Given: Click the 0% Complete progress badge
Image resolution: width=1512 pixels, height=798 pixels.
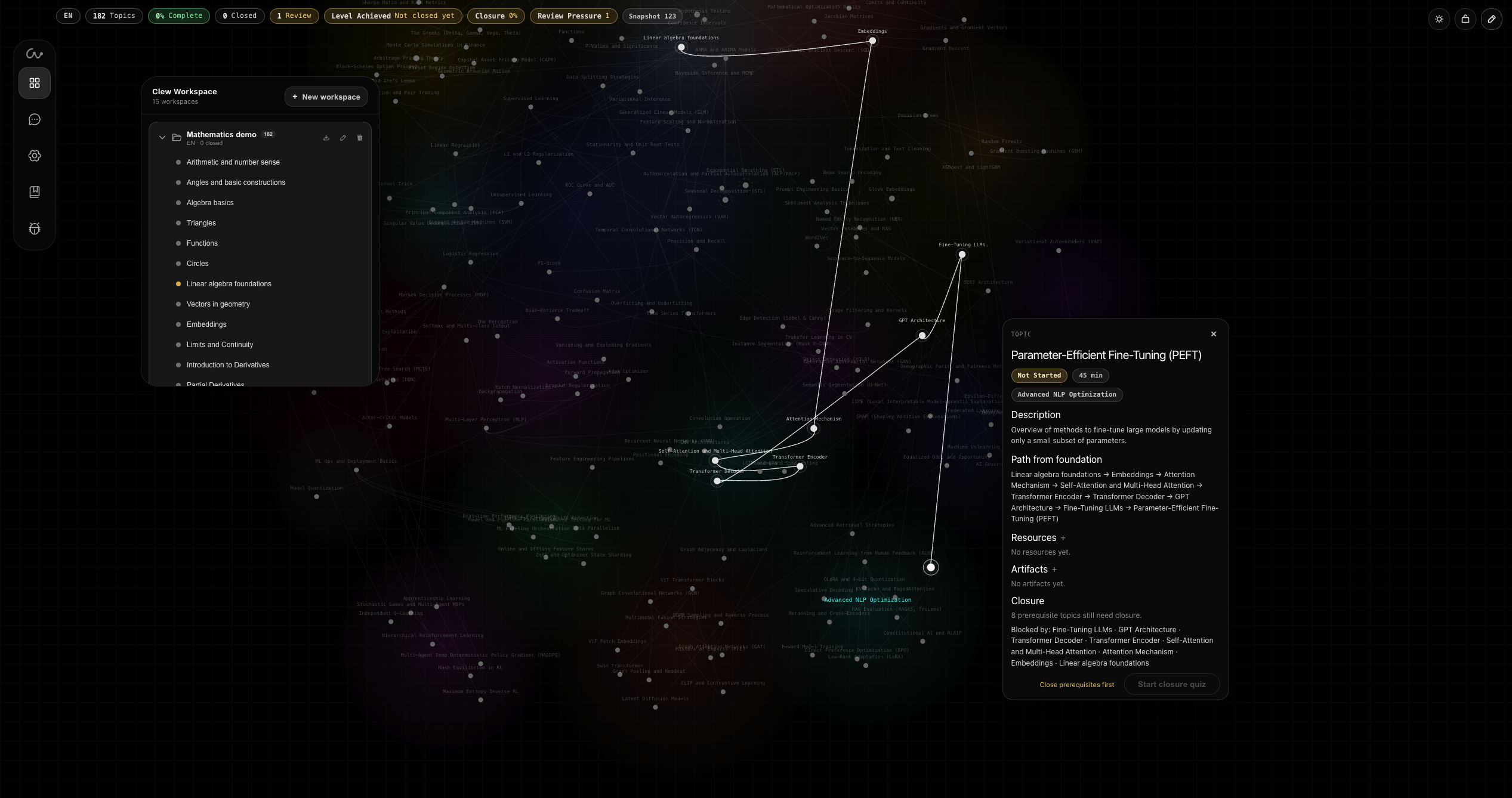Looking at the screenshot, I should (x=178, y=16).
